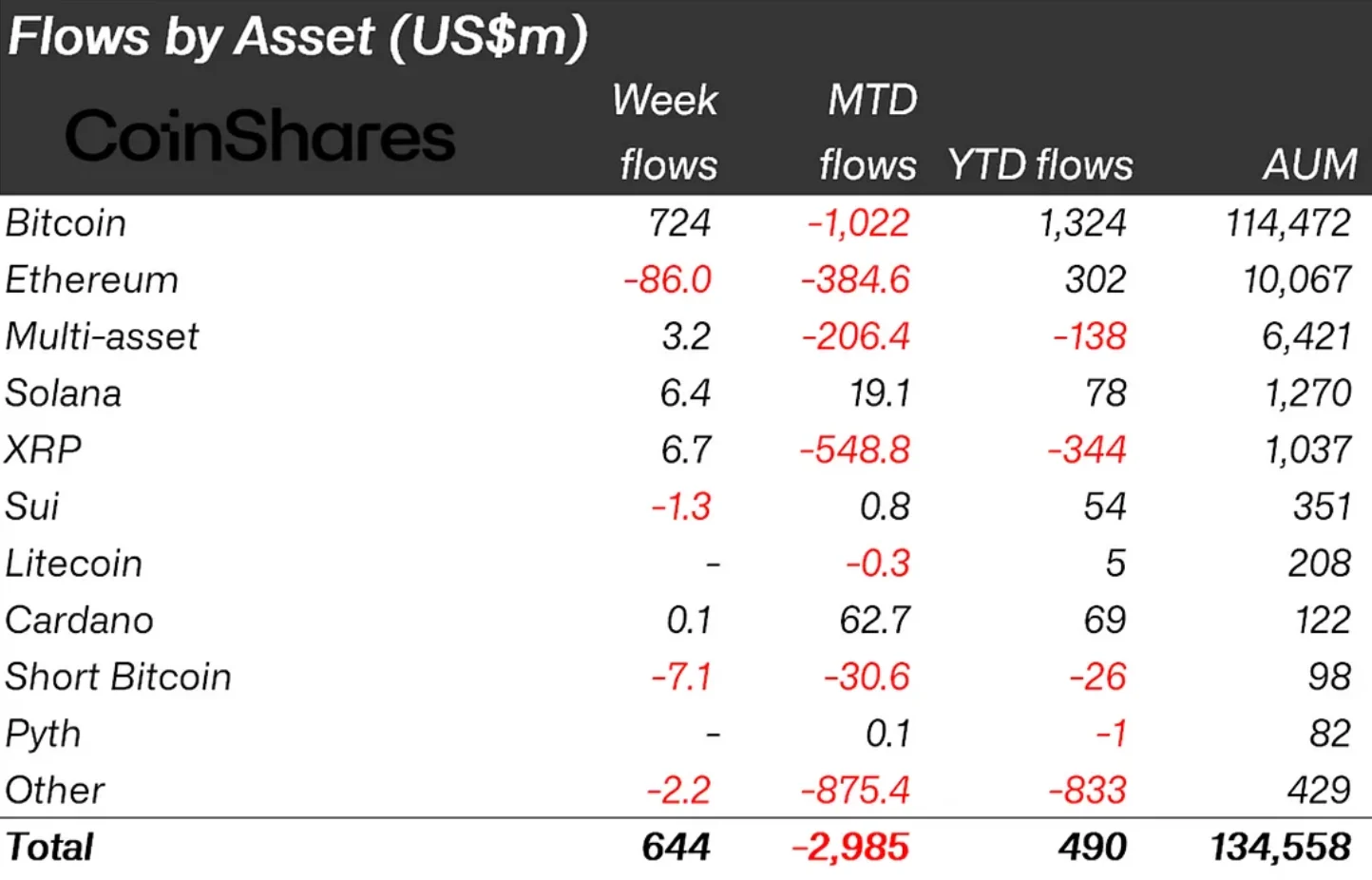This screenshot has height=880, width=1372.
Task: Select Cardano's MTD flows value 62.7
Action: click(x=874, y=621)
